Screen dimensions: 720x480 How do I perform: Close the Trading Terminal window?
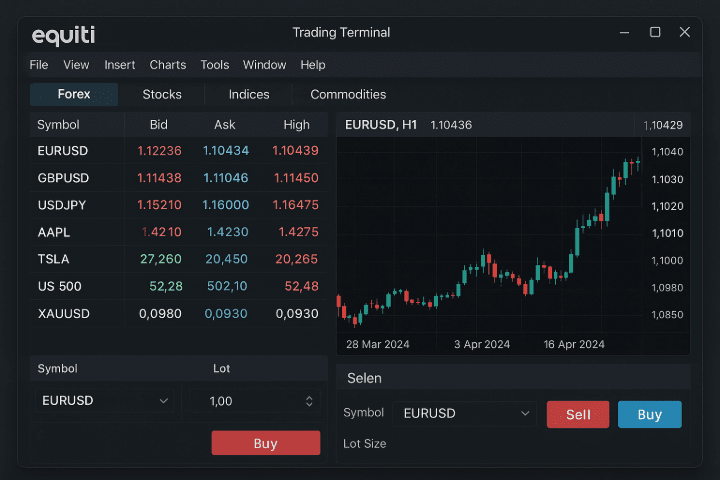[685, 32]
